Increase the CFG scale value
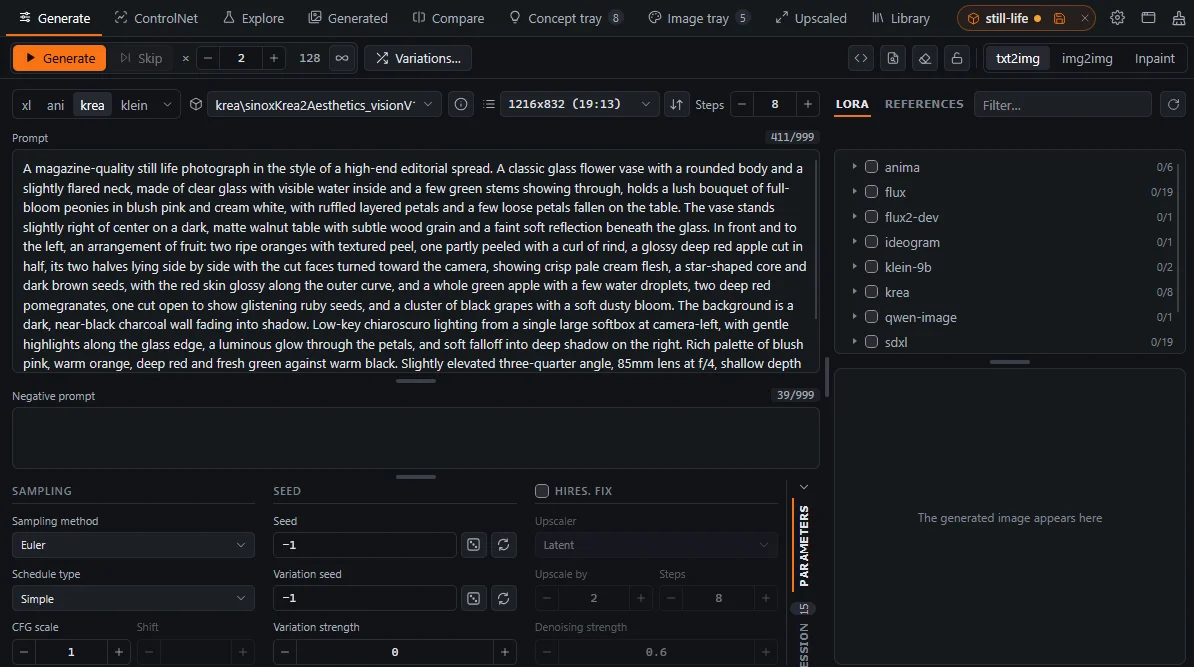Image resolution: width=1194 pixels, height=667 pixels. click(x=118, y=652)
